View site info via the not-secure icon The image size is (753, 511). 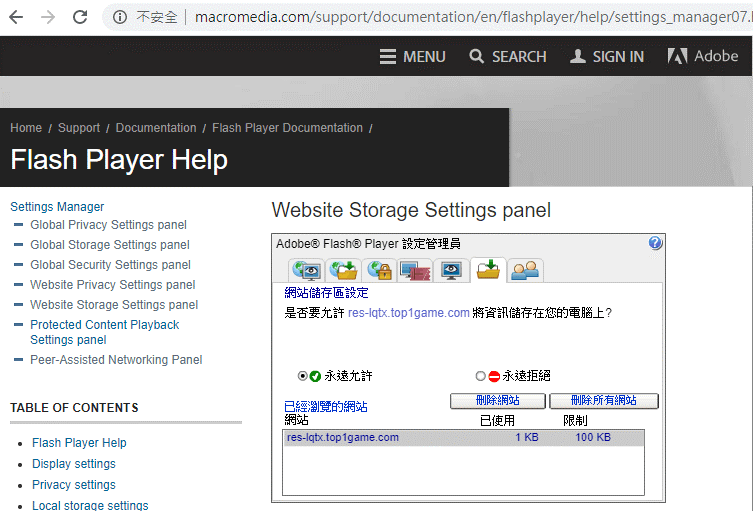click(x=120, y=17)
